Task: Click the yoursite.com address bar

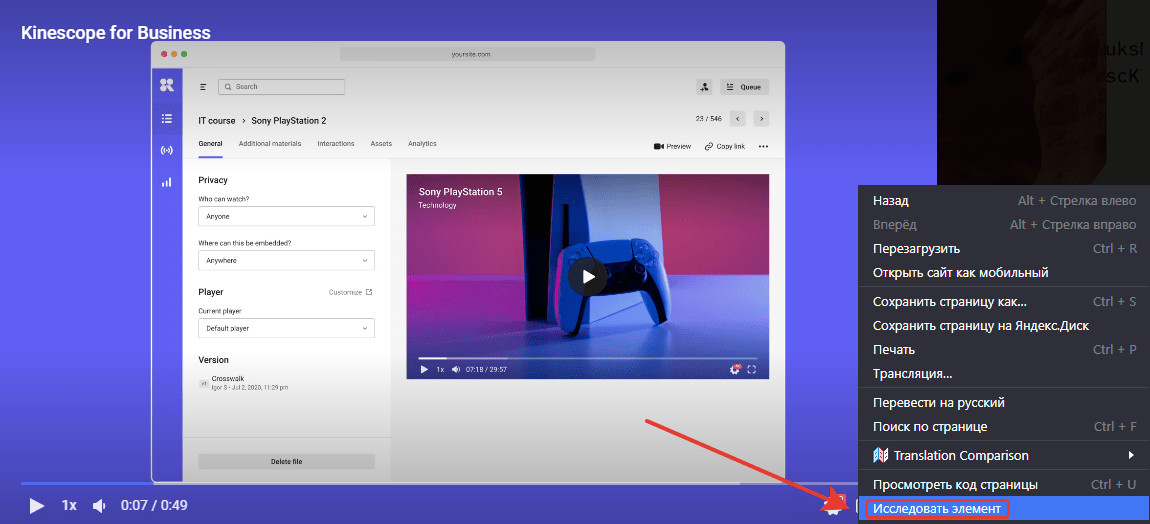Action: click(x=468, y=54)
